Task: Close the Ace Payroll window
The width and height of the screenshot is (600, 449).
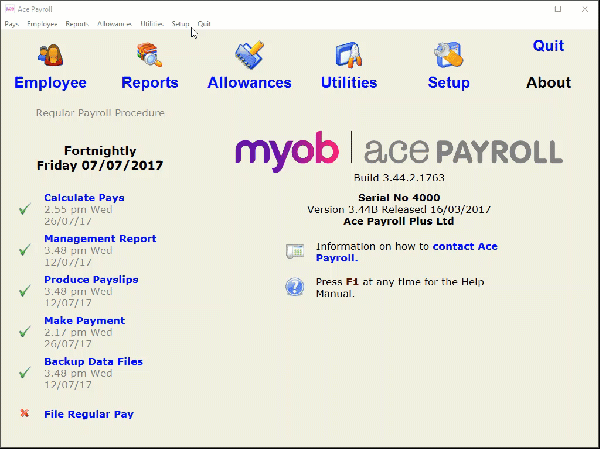Action: coord(585,9)
